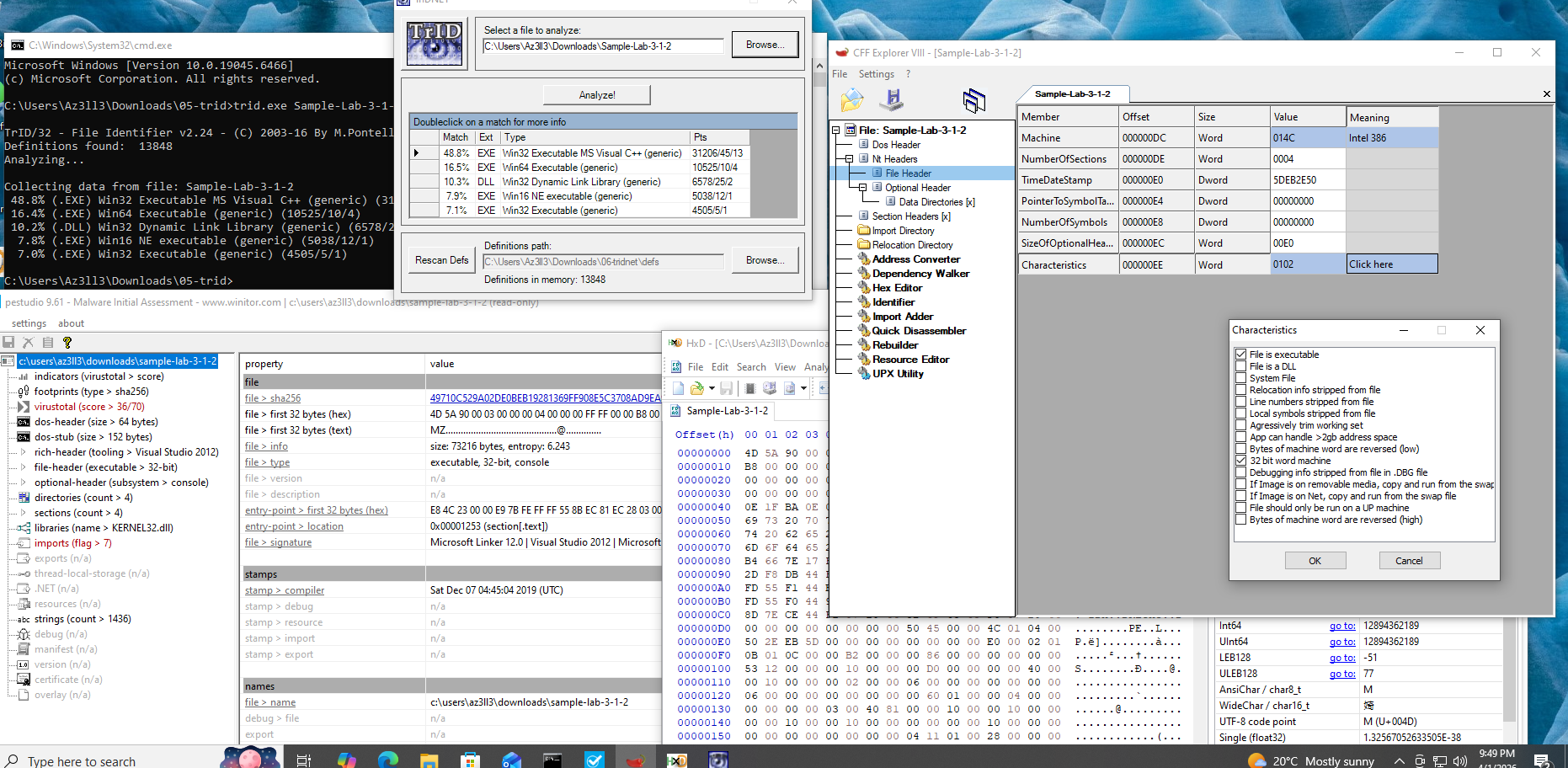Open Quick Disassembler in CFF Explorer
1568x768 pixels.
pos(919,331)
